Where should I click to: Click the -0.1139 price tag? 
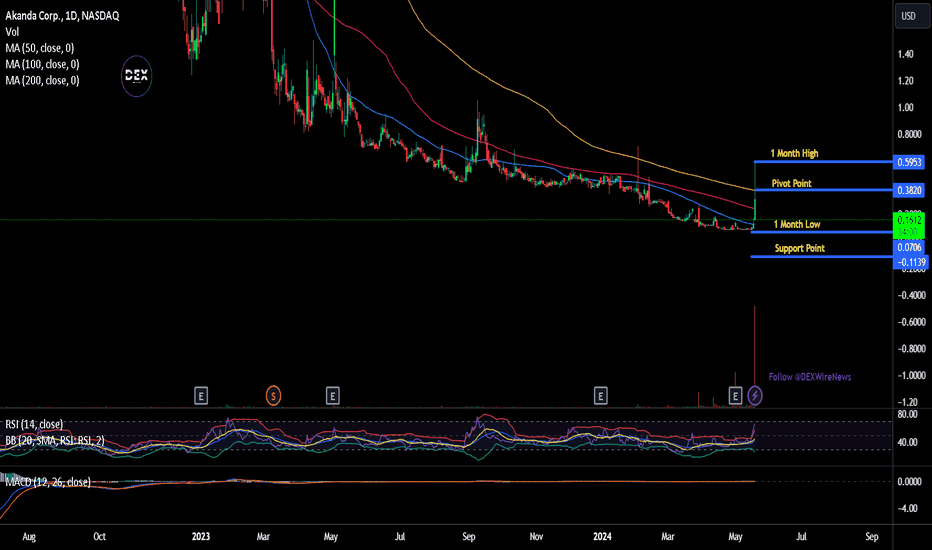coord(911,262)
